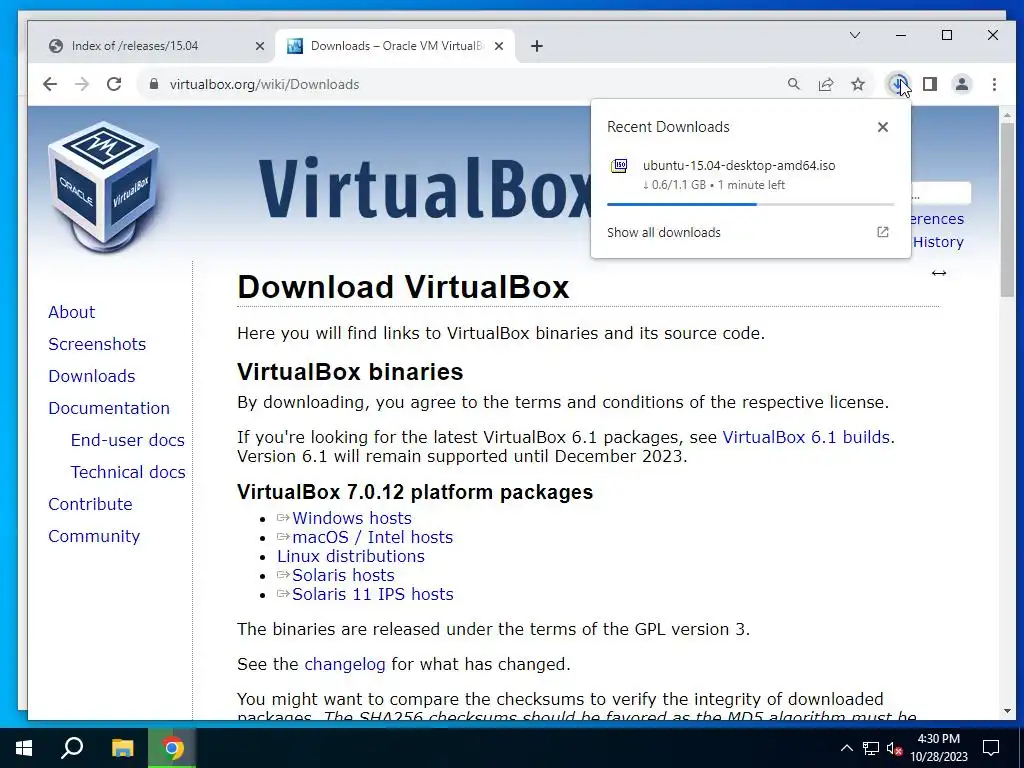1024x768 pixels.
Task: Open End-user docs link
Action: 128,440
